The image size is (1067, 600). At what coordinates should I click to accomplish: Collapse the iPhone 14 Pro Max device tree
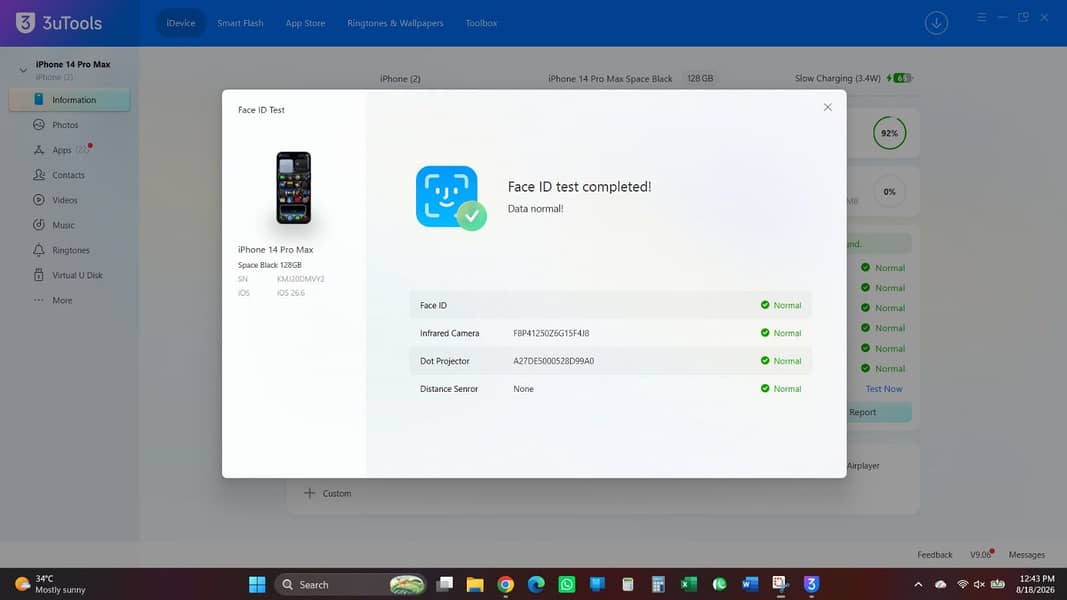point(22,70)
